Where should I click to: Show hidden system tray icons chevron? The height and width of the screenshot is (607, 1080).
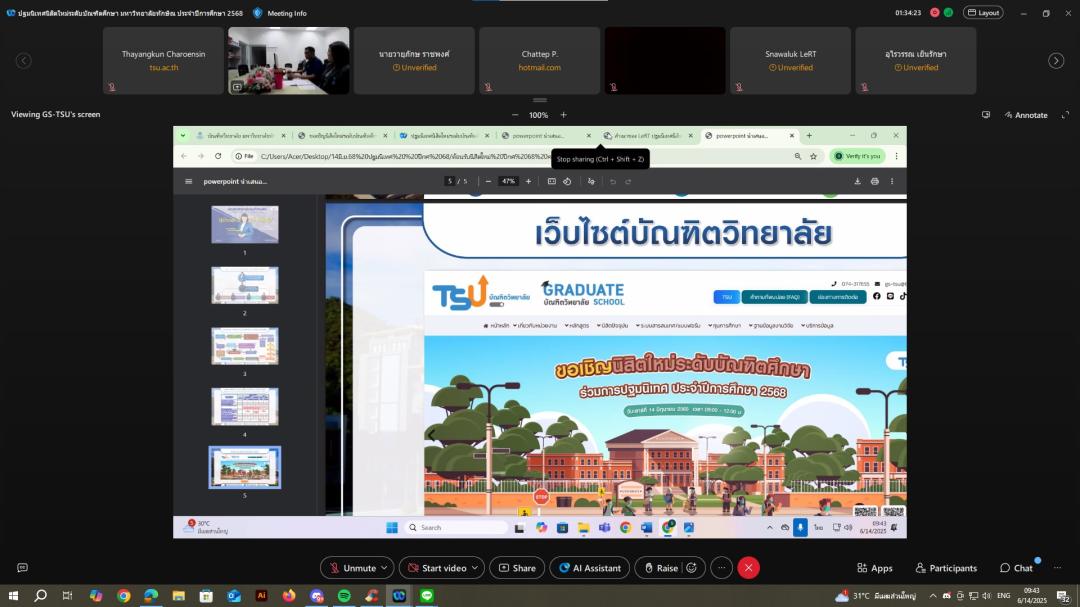click(933, 596)
